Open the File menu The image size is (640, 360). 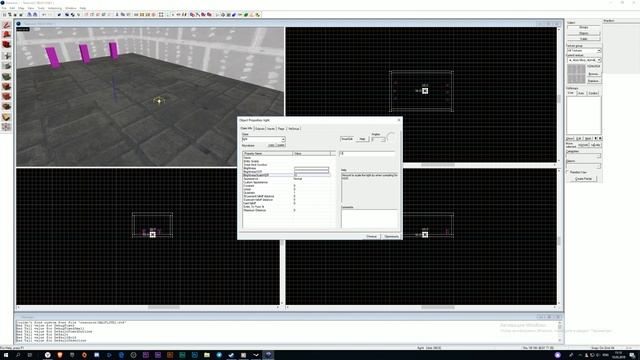coord(4,8)
